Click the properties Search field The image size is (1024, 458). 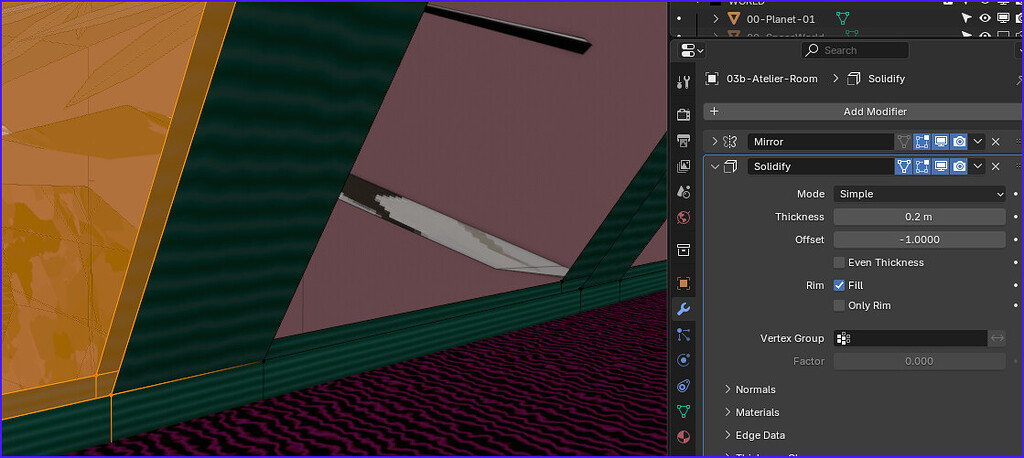click(855, 50)
